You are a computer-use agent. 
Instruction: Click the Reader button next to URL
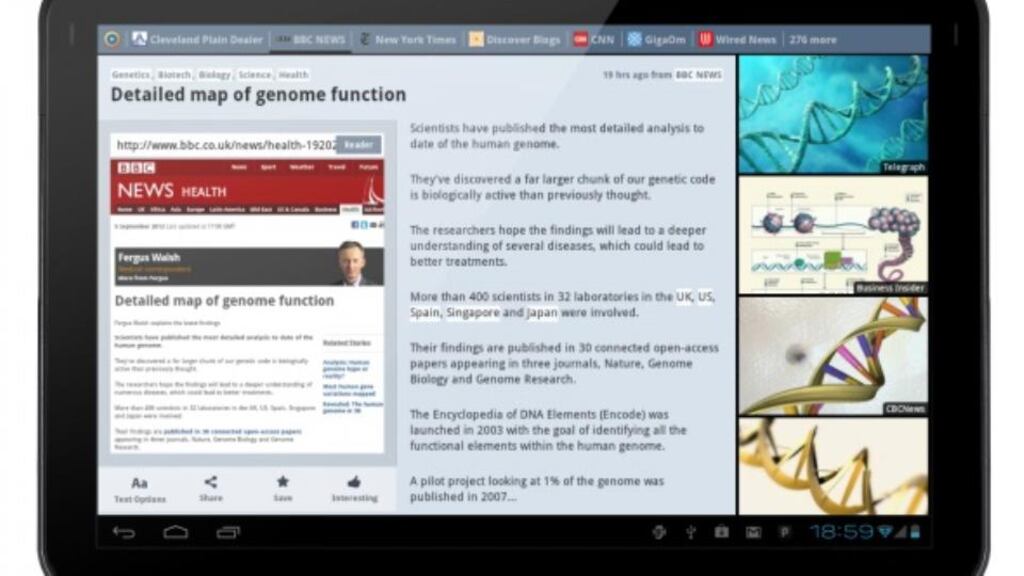(x=358, y=145)
